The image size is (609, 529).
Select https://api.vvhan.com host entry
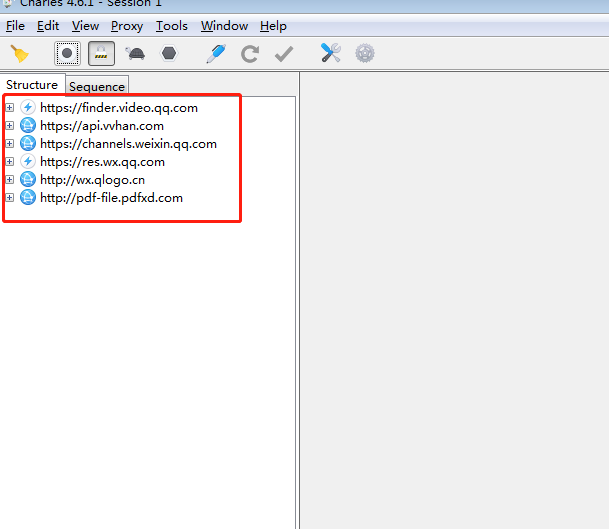(x=102, y=126)
